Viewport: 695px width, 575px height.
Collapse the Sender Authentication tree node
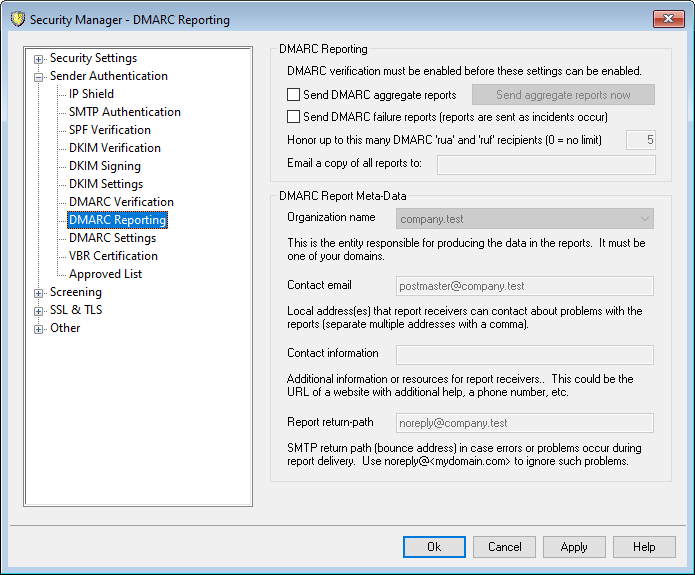pyautogui.click(x=39, y=77)
